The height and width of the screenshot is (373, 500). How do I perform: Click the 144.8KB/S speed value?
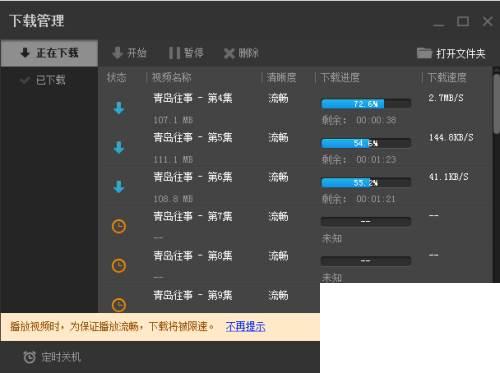click(x=451, y=137)
